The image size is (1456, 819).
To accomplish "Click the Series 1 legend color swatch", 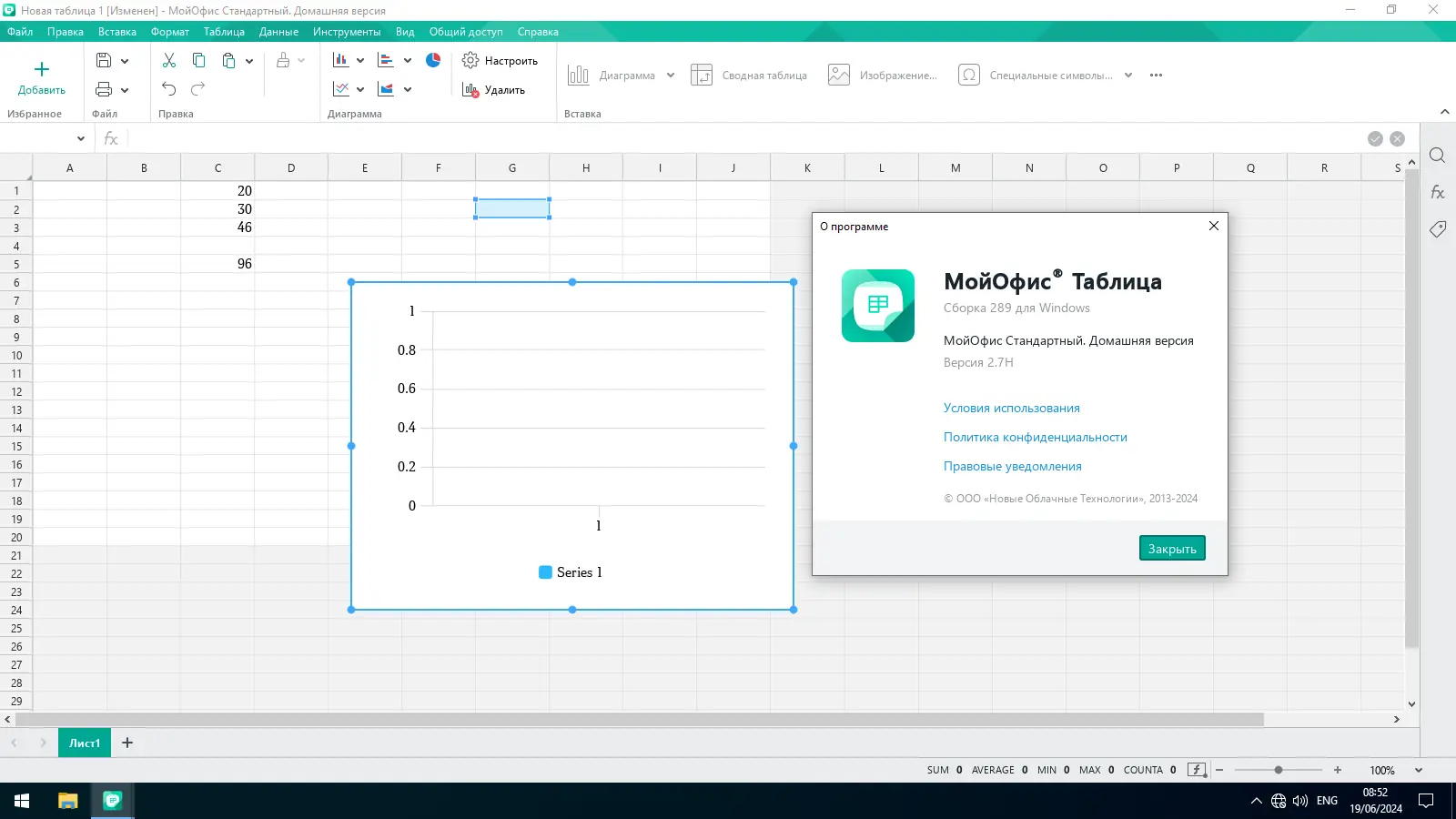I will coord(545,572).
